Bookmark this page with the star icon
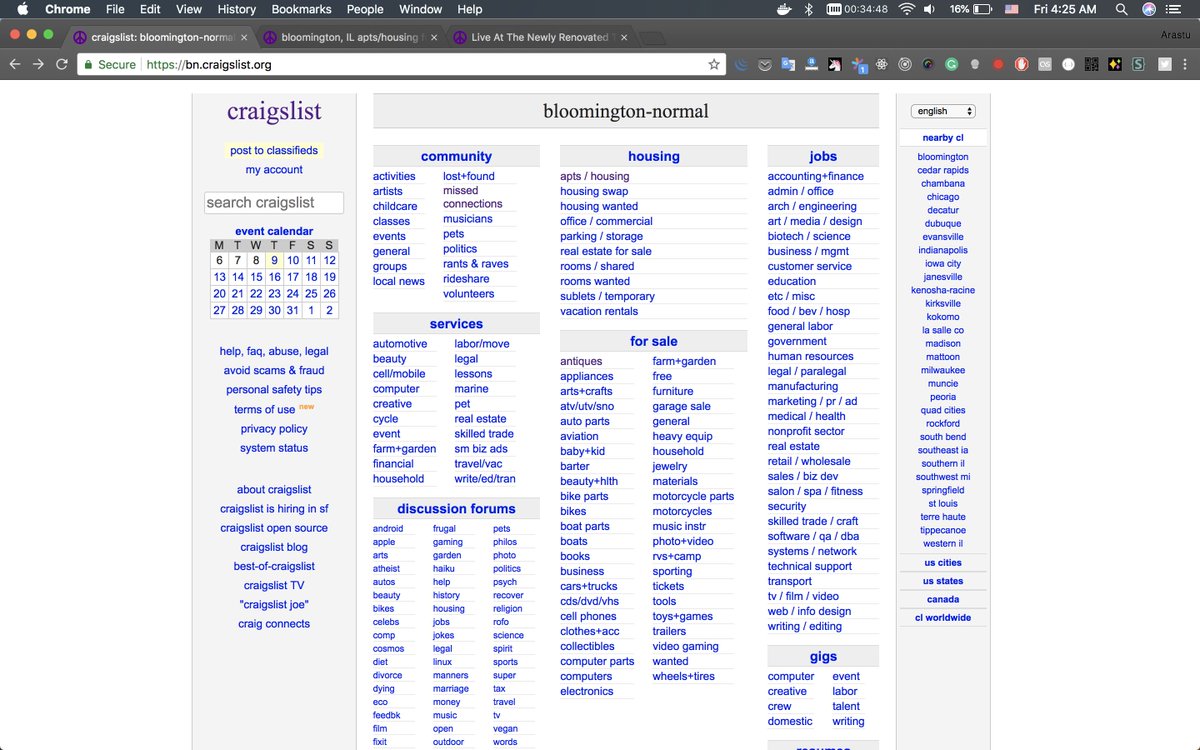Screen dimensions: 1200x750 point(714,64)
